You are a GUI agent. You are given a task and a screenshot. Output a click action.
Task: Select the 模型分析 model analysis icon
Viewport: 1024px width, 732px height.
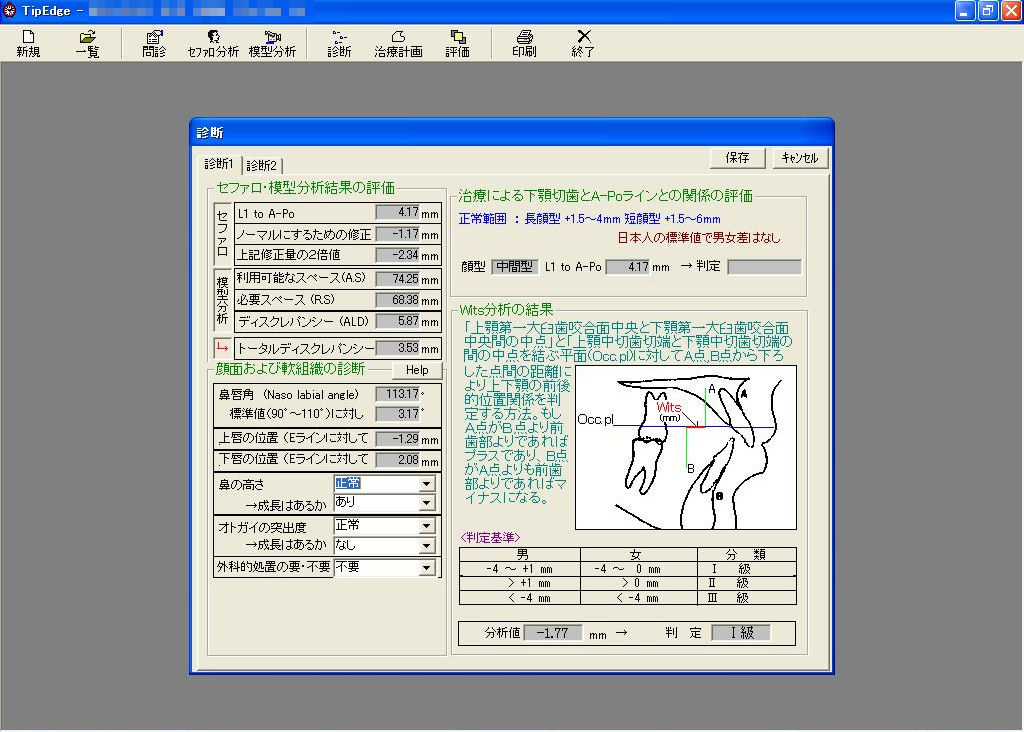coord(272,43)
